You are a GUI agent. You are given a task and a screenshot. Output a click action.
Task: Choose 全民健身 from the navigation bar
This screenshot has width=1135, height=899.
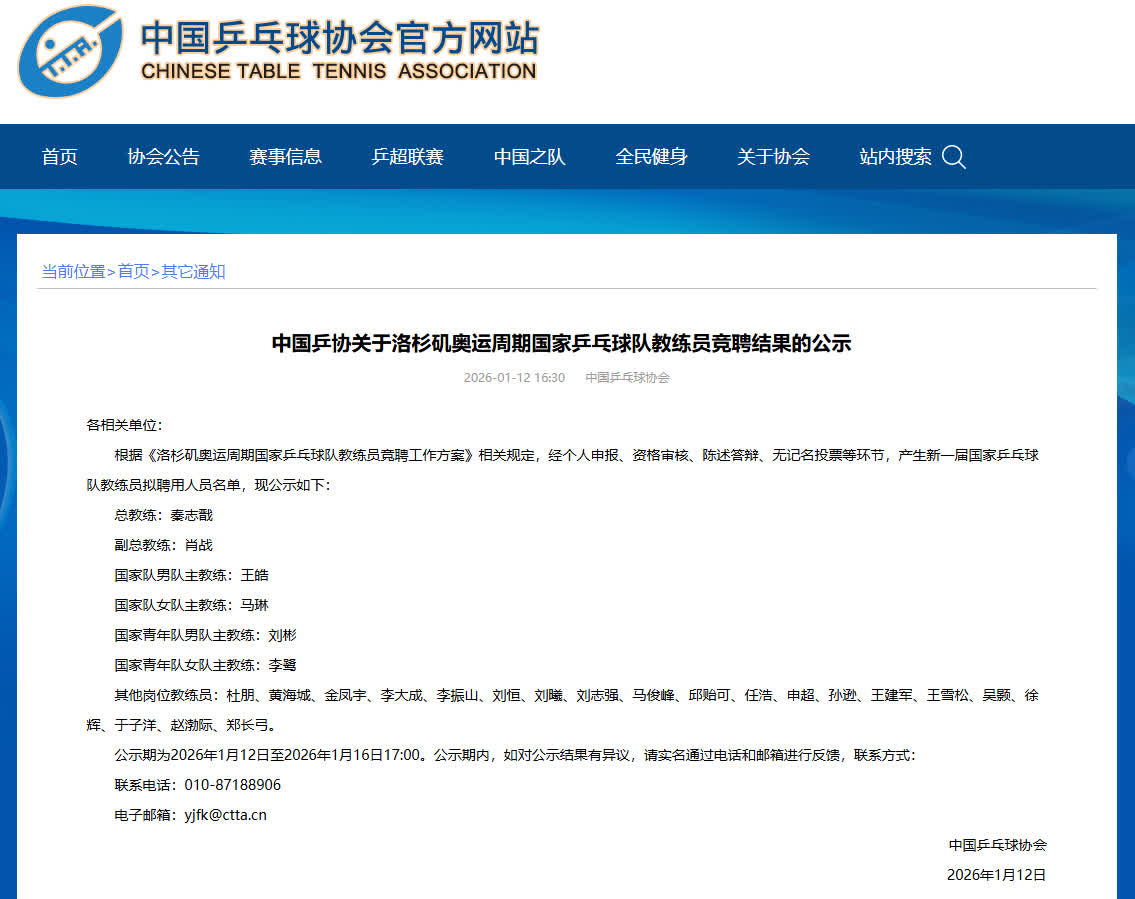point(651,157)
